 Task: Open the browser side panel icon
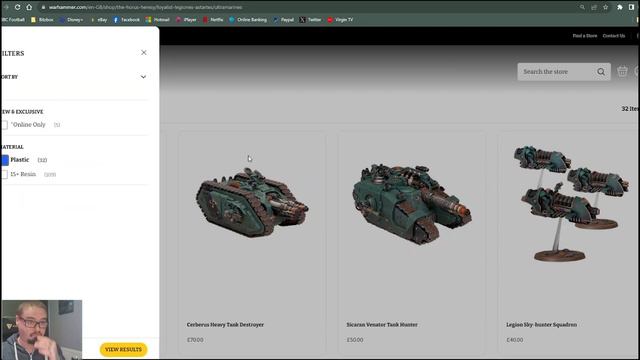click(631, 7)
